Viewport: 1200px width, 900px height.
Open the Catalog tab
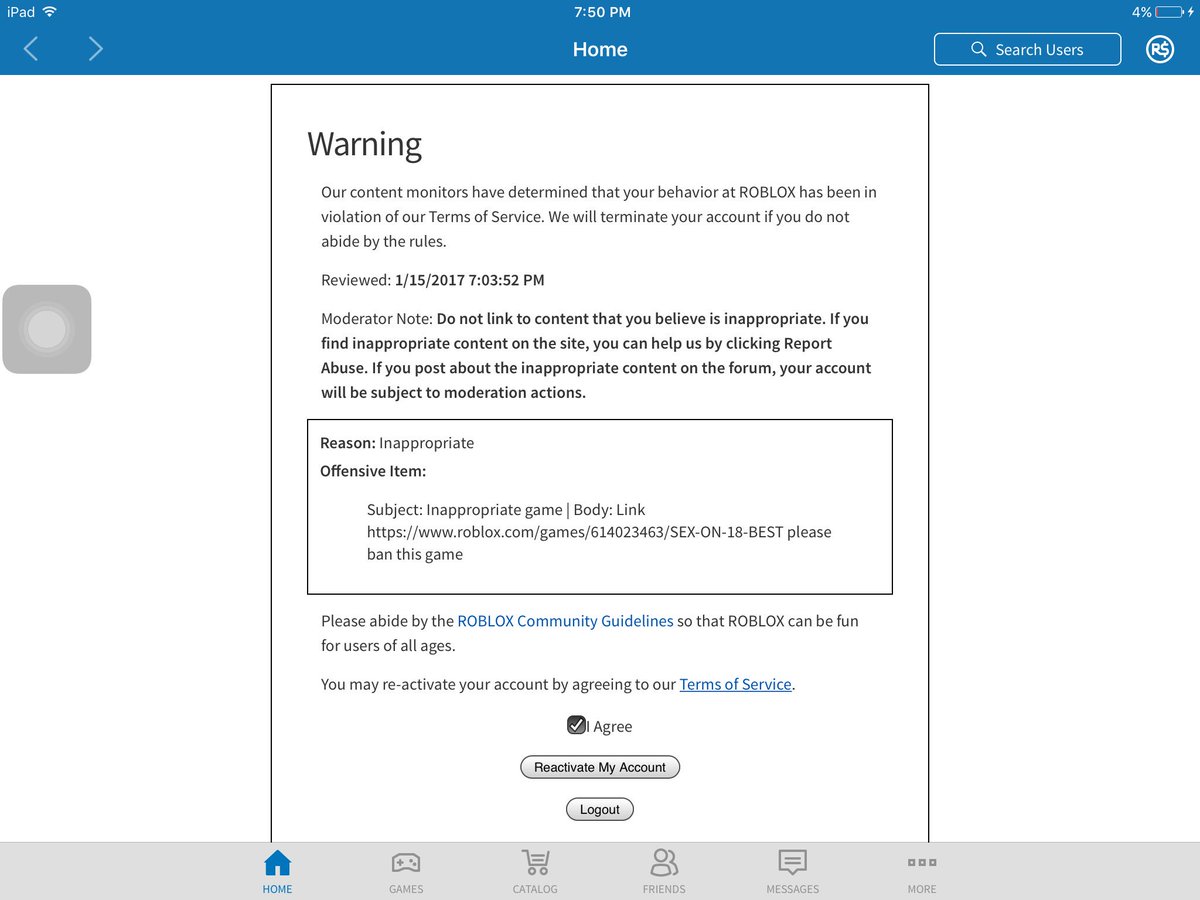point(535,871)
